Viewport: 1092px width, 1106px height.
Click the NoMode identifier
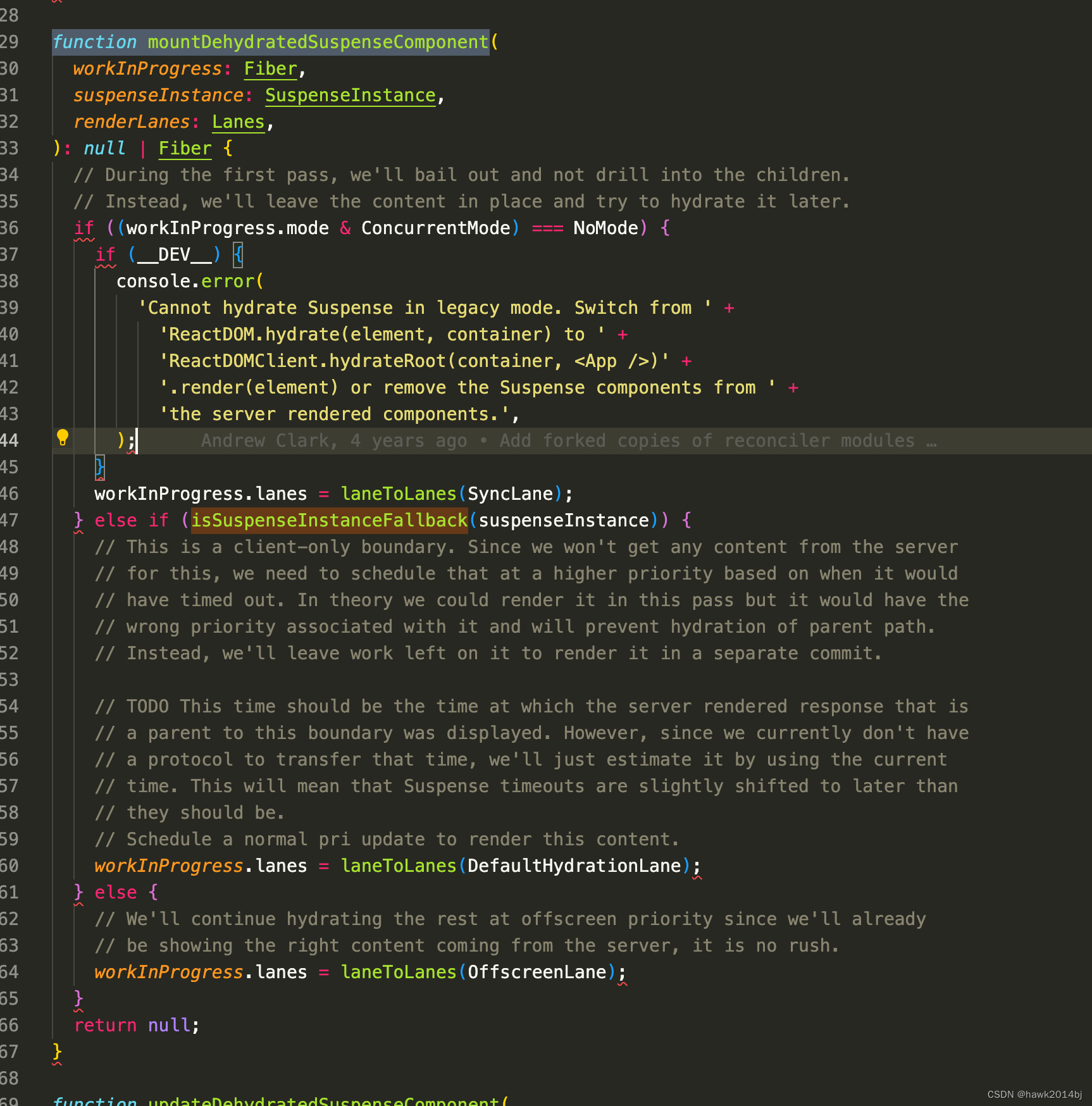tap(605, 228)
